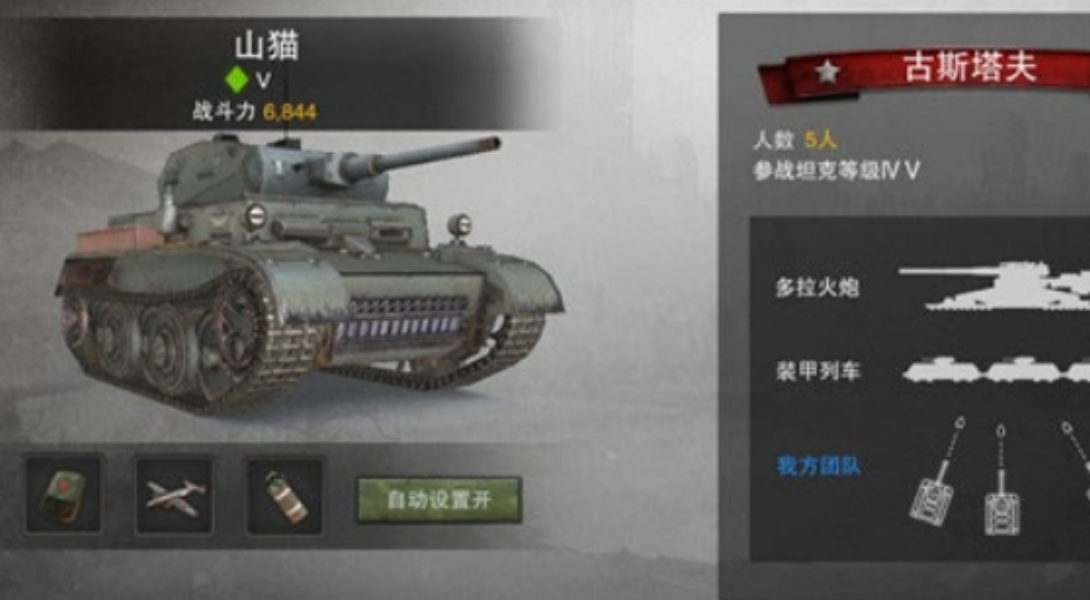Click the 战斗力 6,844 combat power value
Screen dimensions: 1090x600
(x=254, y=111)
